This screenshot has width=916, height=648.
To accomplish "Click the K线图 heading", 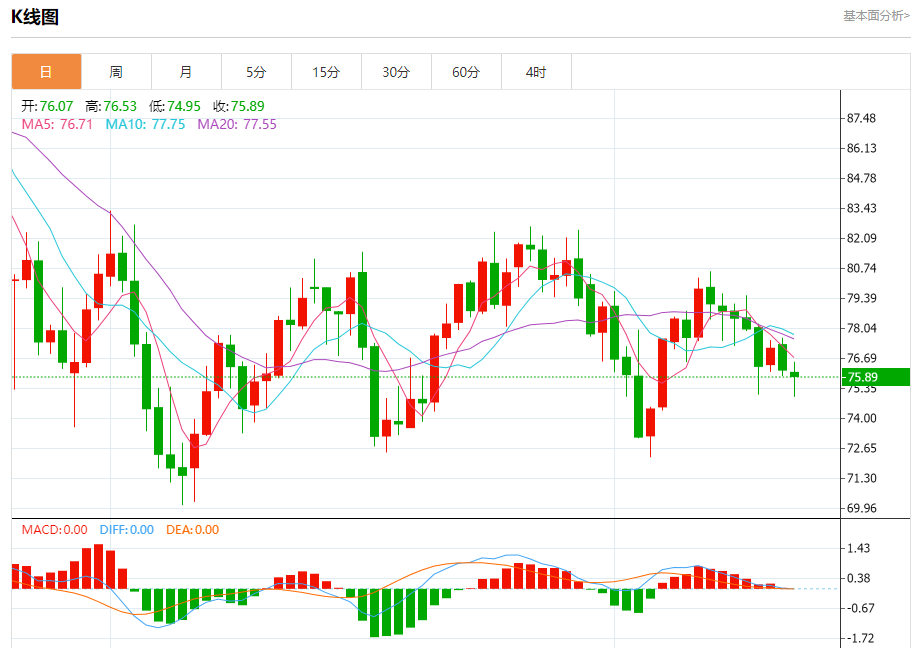I will tap(35, 17).
